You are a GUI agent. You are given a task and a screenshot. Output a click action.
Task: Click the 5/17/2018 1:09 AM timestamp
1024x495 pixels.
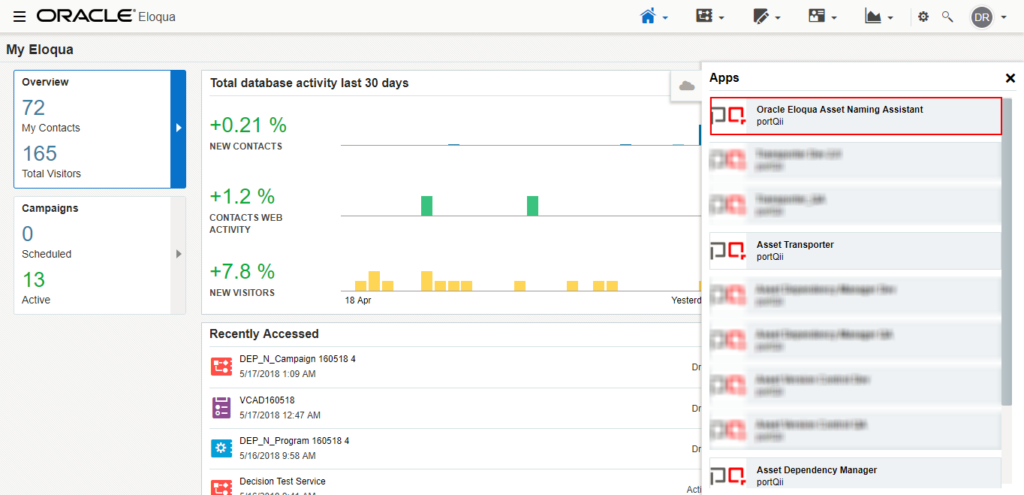pyautogui.click(x=278, y=374)
